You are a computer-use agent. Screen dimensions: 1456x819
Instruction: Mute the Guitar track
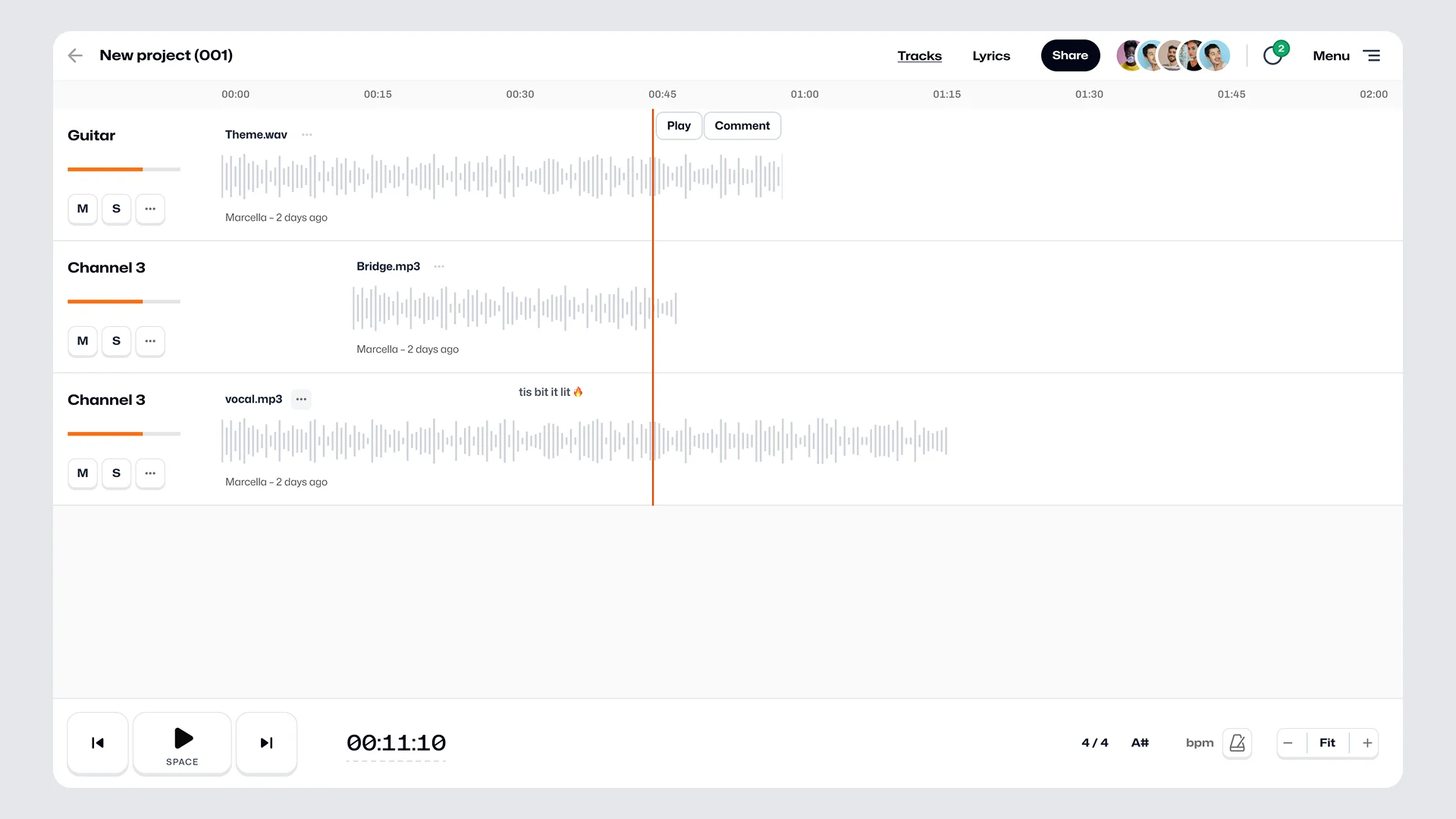[x=83, y=209]
